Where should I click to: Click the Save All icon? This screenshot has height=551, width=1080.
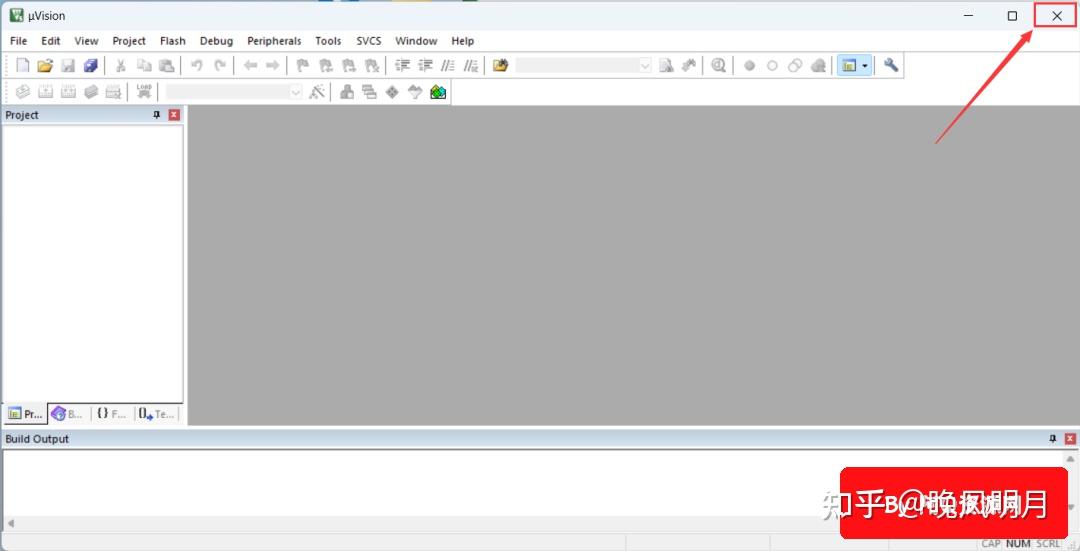[91, 65]
